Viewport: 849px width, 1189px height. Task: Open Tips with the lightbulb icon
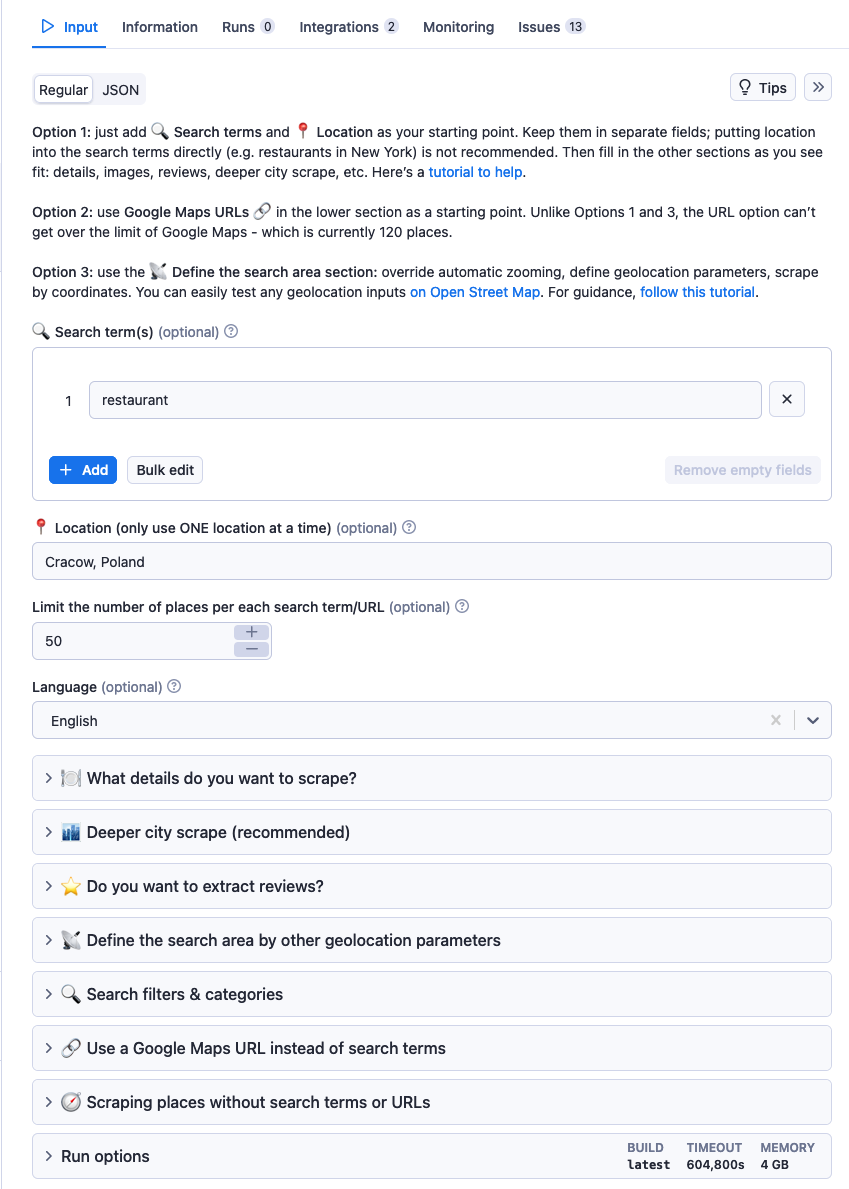click(762, 87)
